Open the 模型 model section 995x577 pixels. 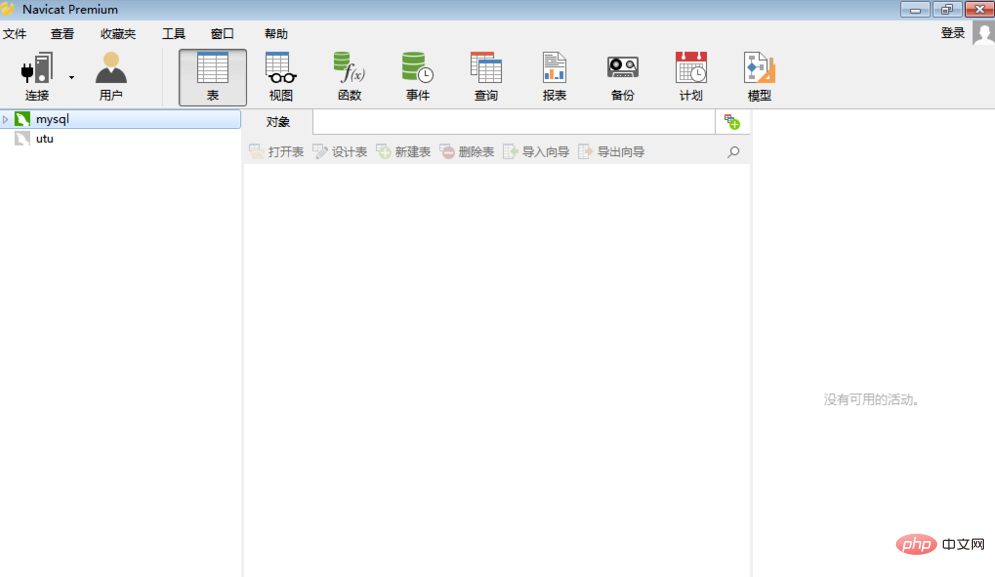coord(760,77)
